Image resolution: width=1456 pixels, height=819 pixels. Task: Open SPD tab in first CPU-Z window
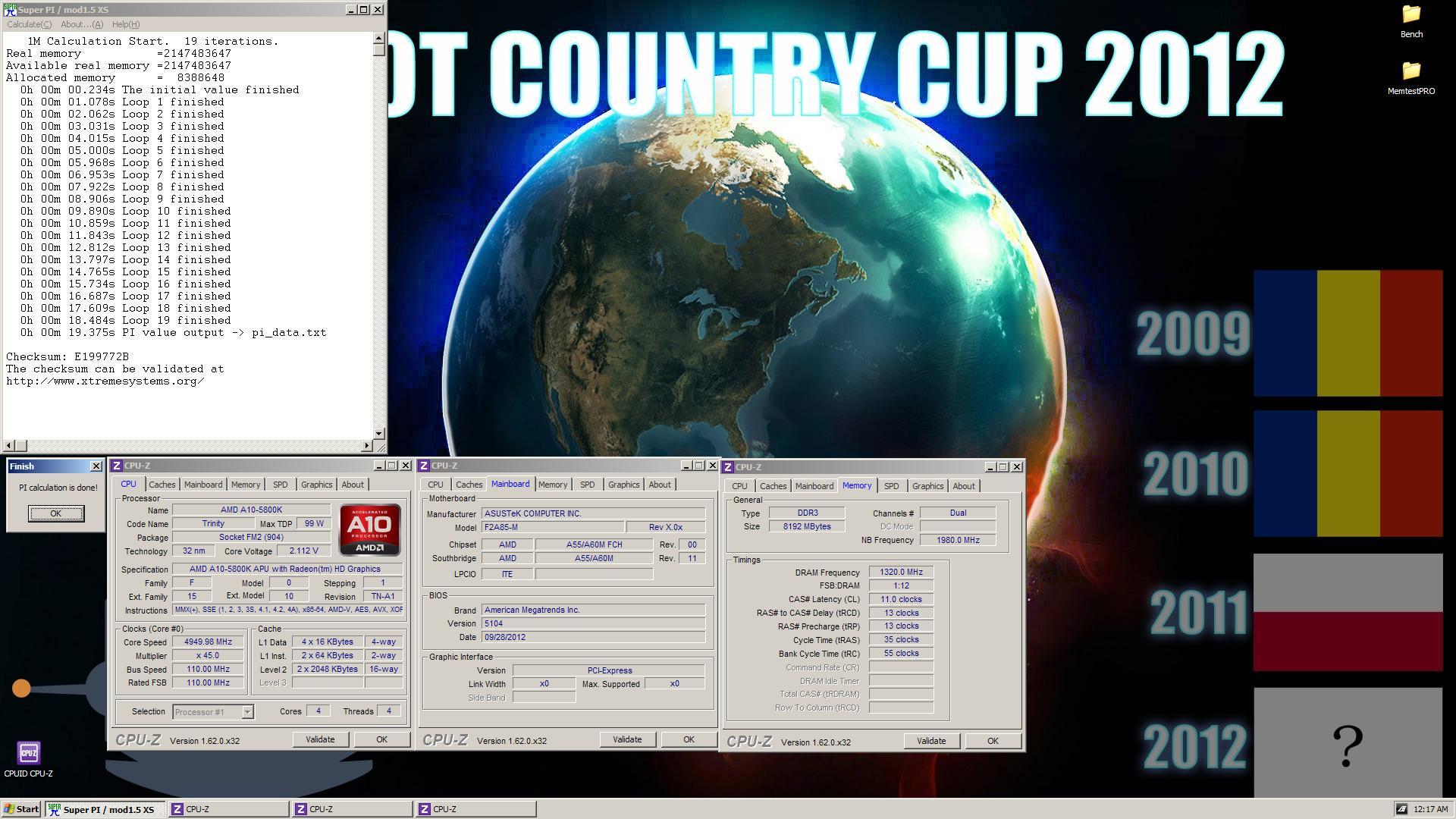[281, 485]
